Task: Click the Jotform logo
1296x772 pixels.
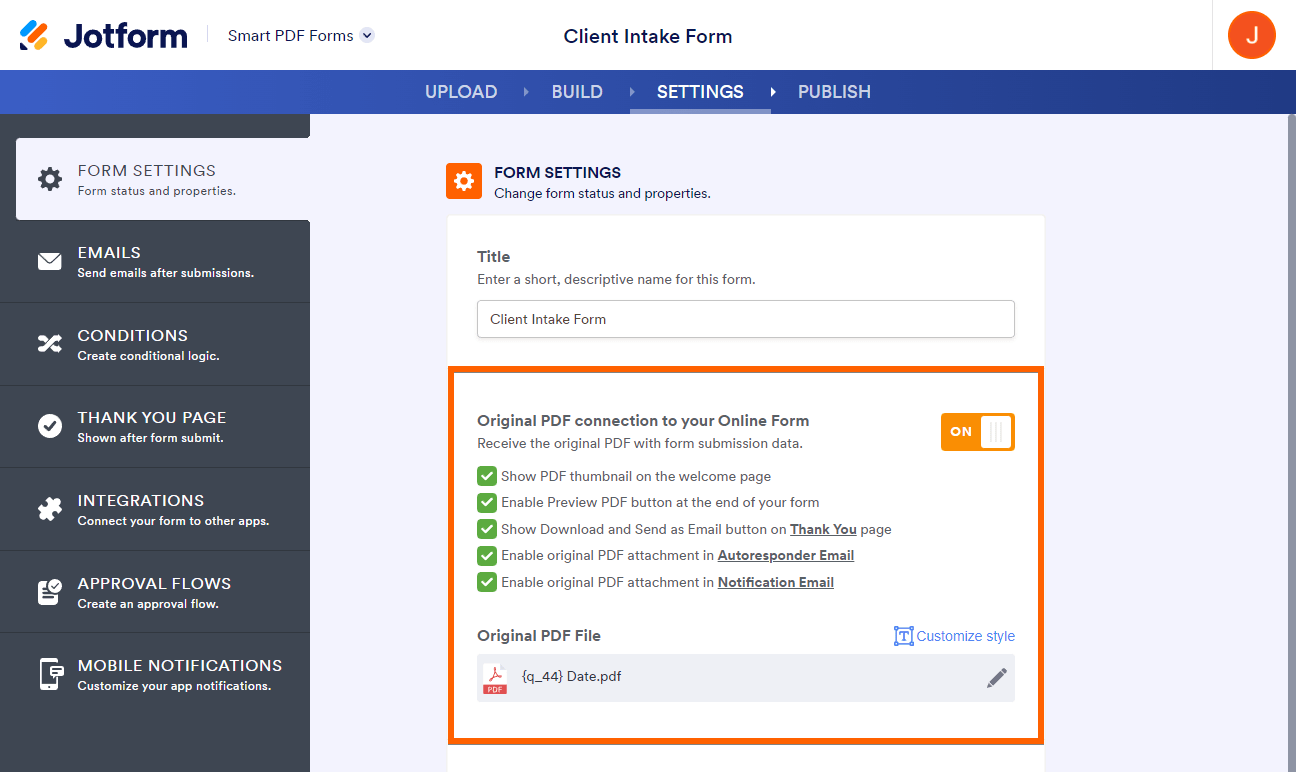Action: 103,36
